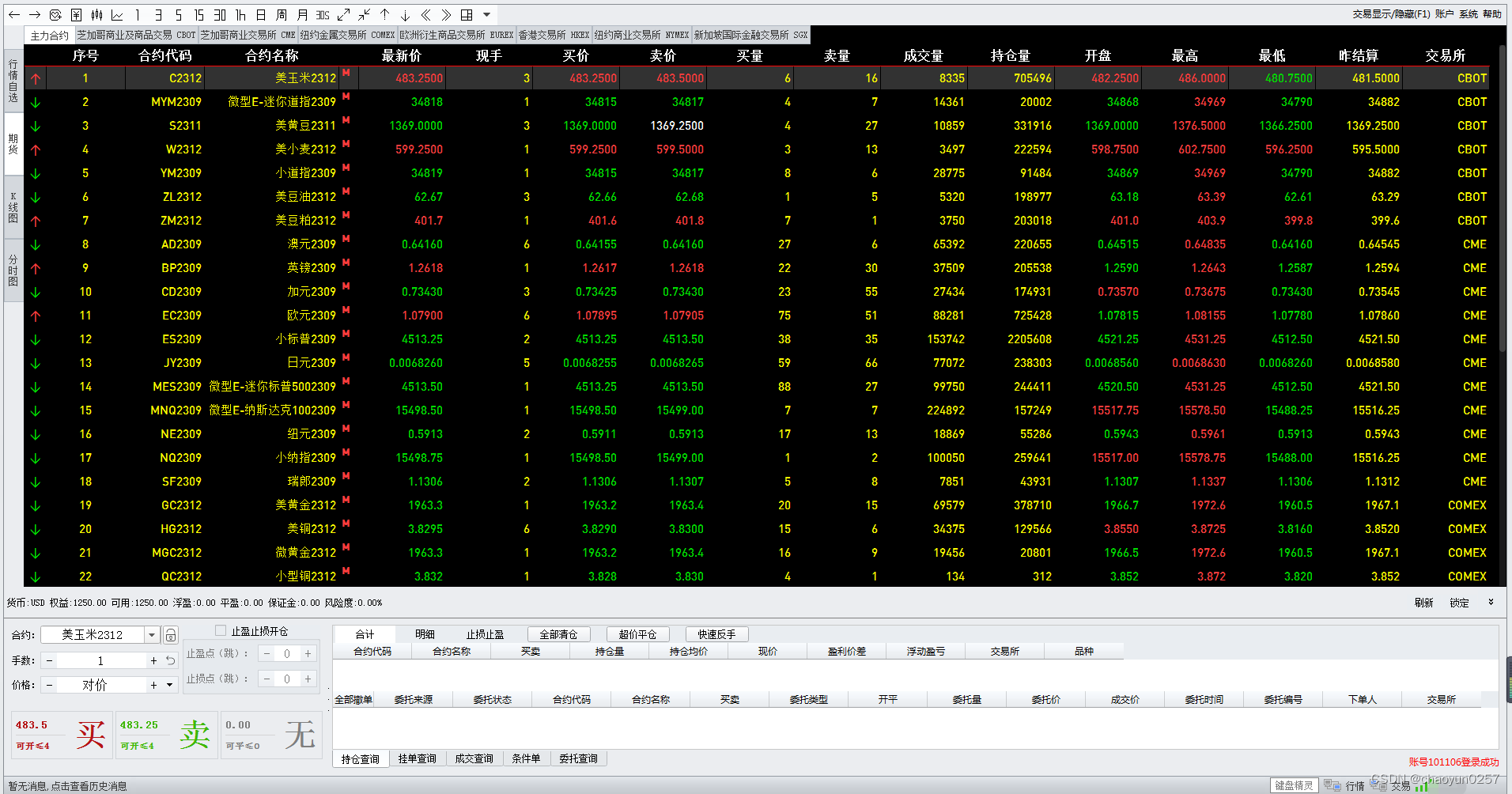Open the 止损止盈 tab

(485, 634)
